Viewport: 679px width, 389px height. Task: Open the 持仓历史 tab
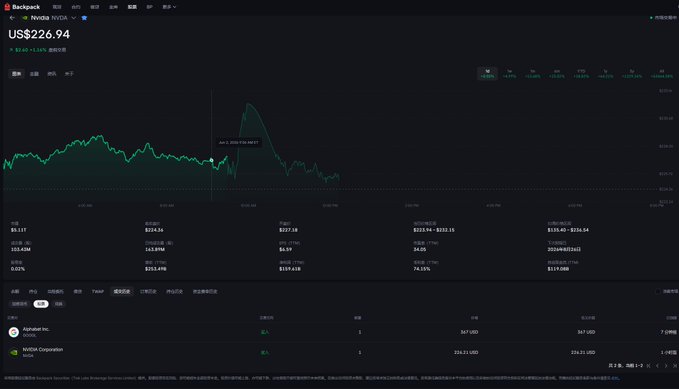pyautogui.click(x=175, y=292)
